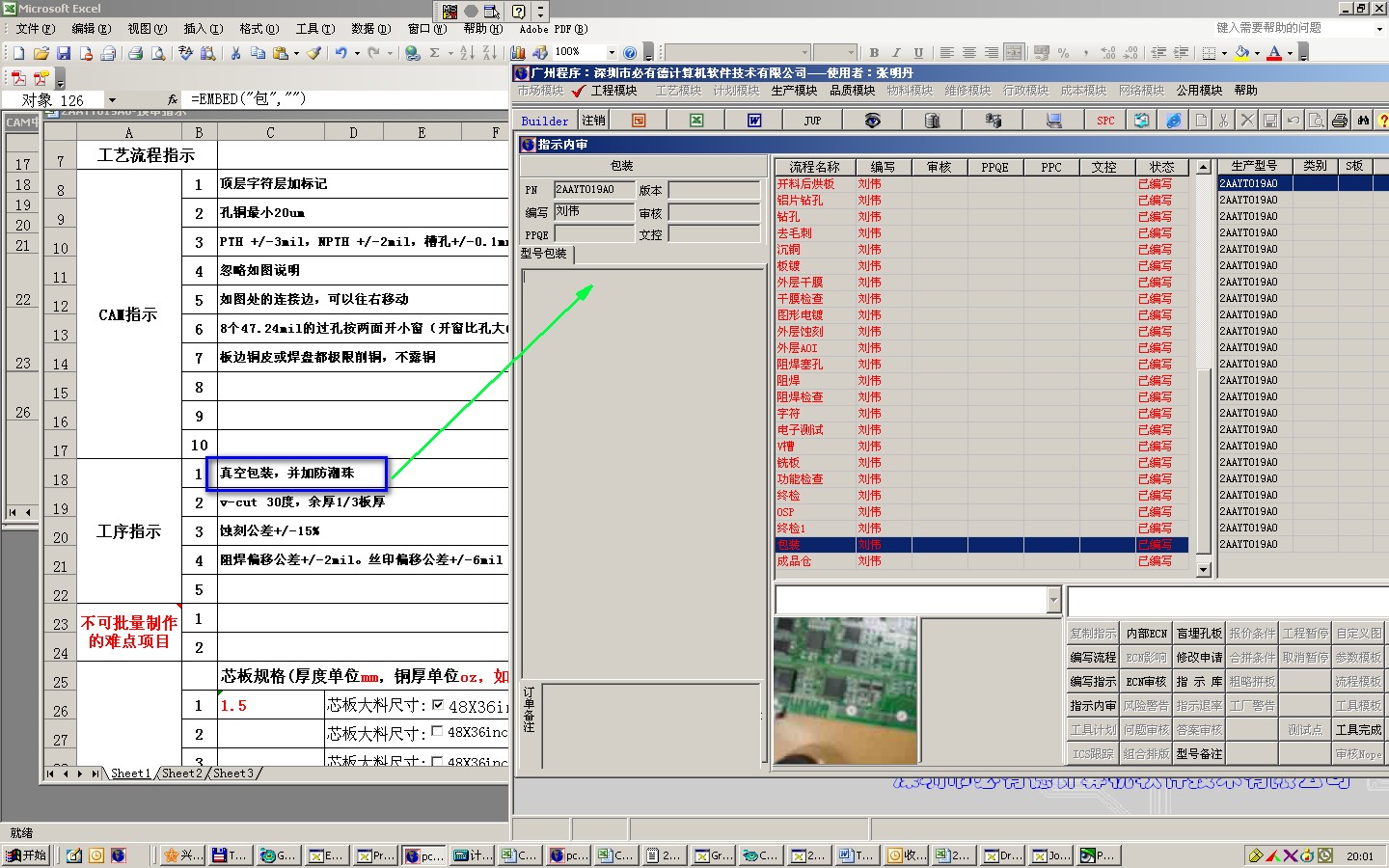Click the 指示内审 button
The width and height of the screenshot is (1389, 868).
pyautogui.click(x=1093, y=706)
